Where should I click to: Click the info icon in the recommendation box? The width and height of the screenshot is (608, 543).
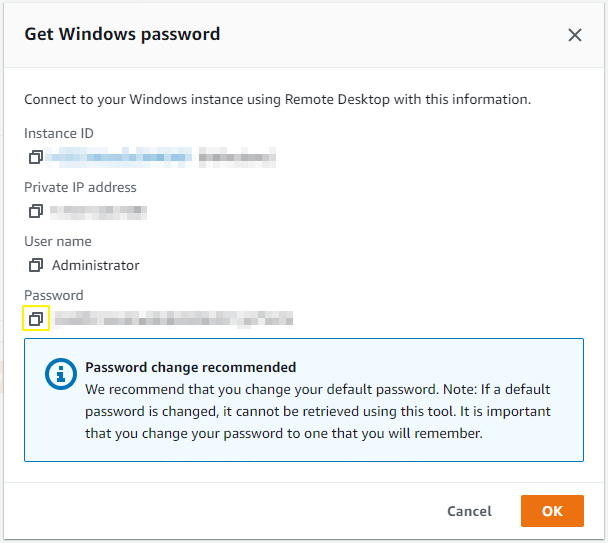61,375
